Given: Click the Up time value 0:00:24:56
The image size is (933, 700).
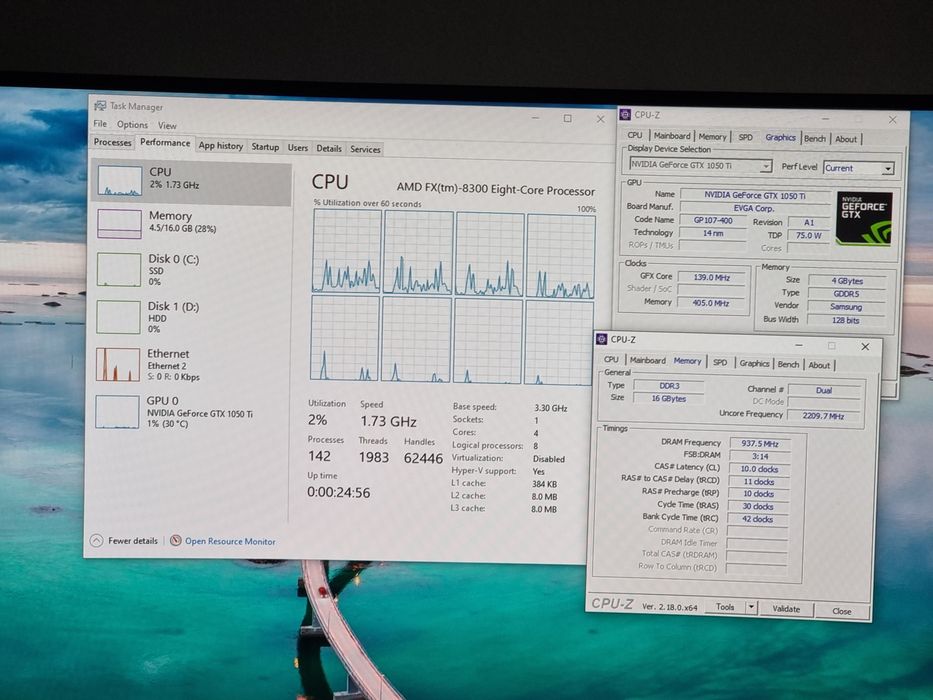Looking at the screenshot, I should click(339, 492).
